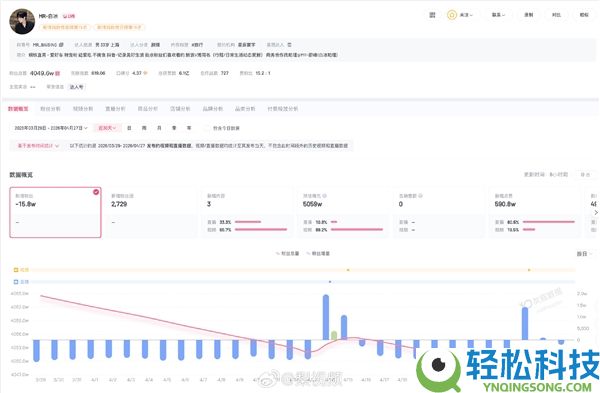Open the date range picker dropdown

tap(51, 128)
